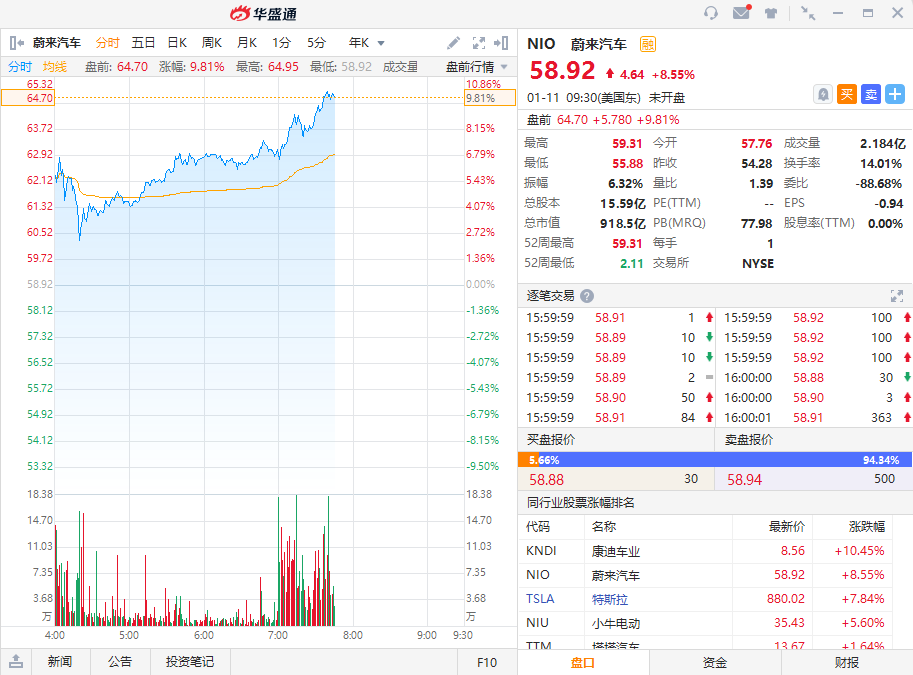This screenshot has width=913, height=675.
Task: Click the 64.70 price marker label
Action: pos(27,98)
